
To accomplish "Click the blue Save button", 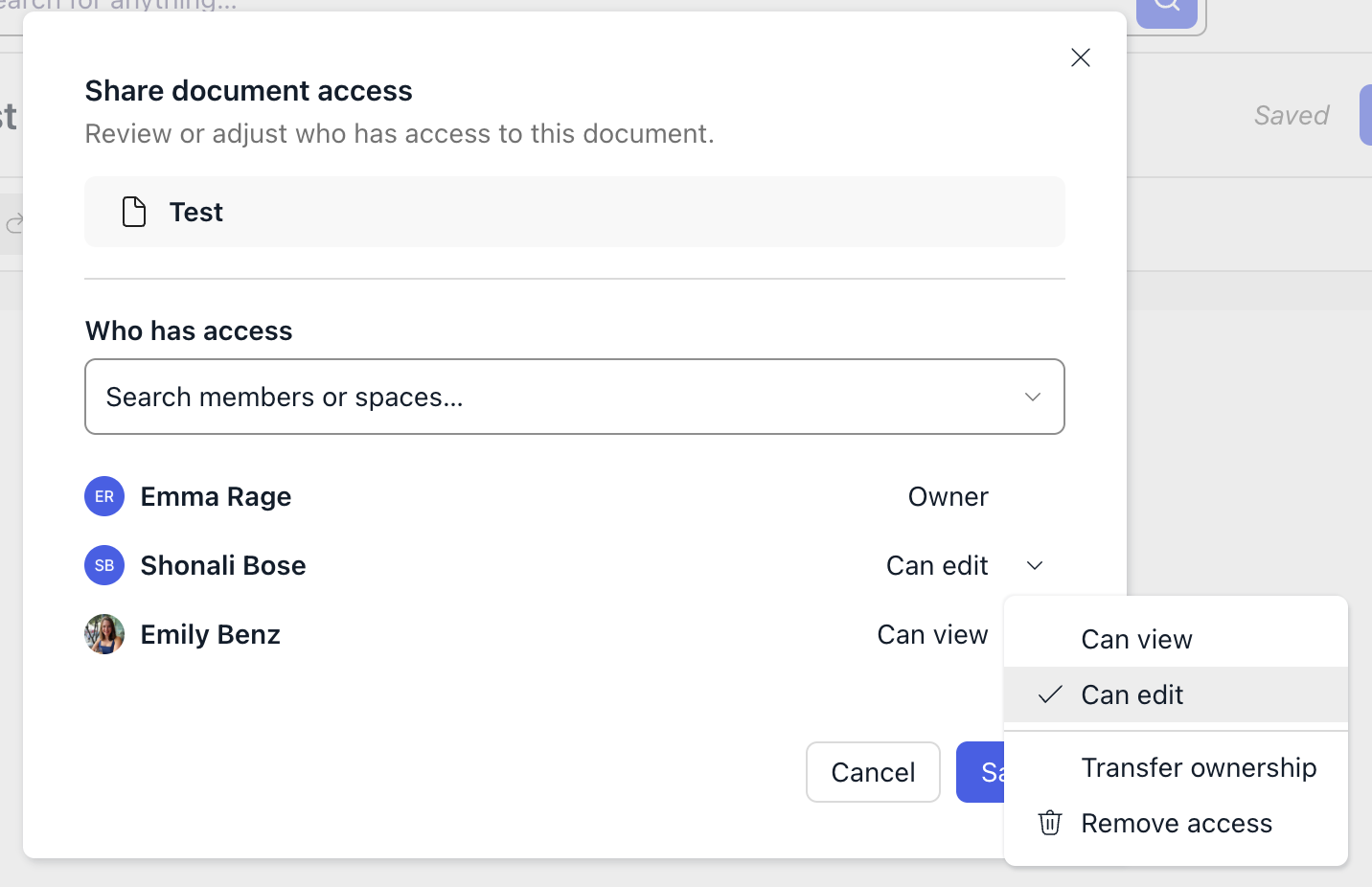I will (x=981, y=772).
